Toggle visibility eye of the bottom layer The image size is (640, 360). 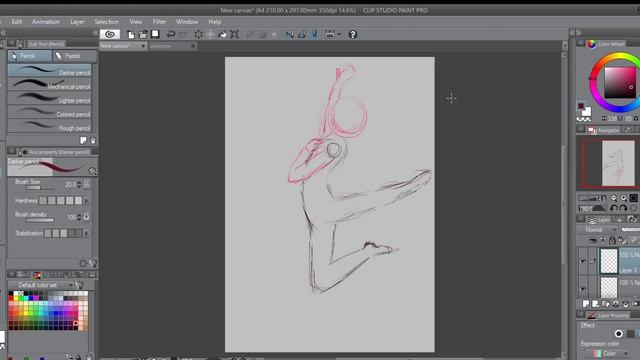(583, 289)
